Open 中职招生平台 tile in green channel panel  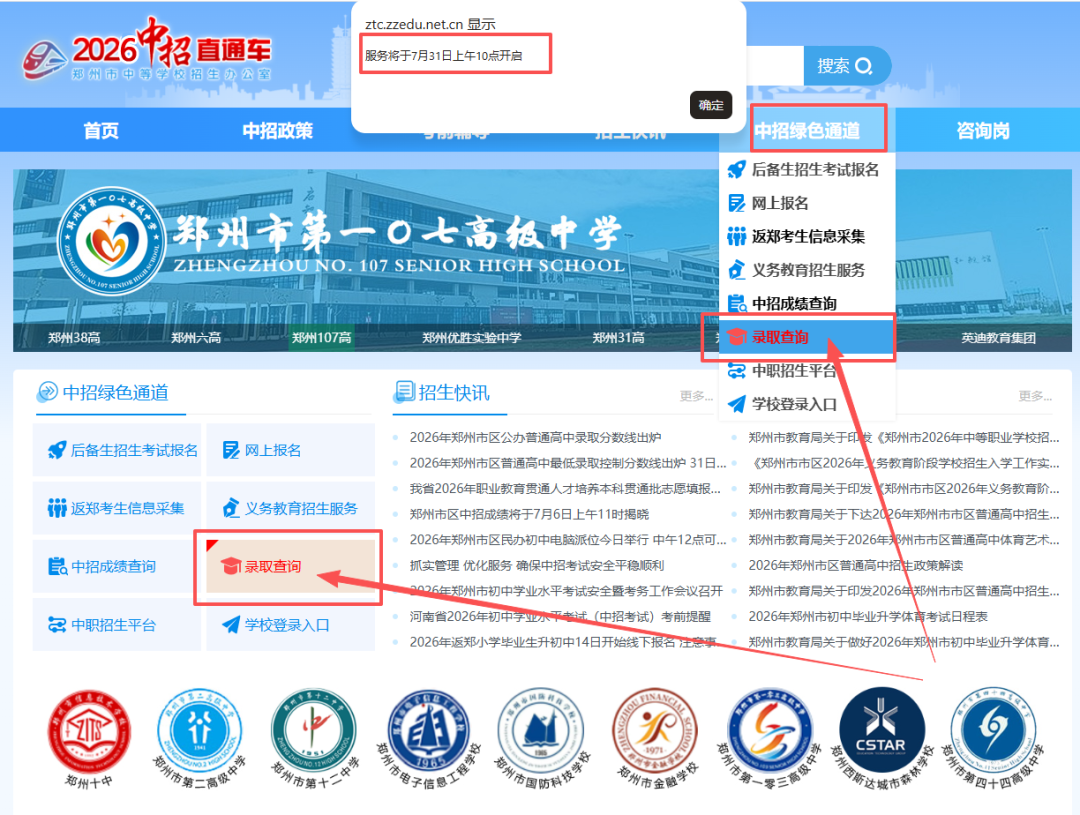[116, 625]
